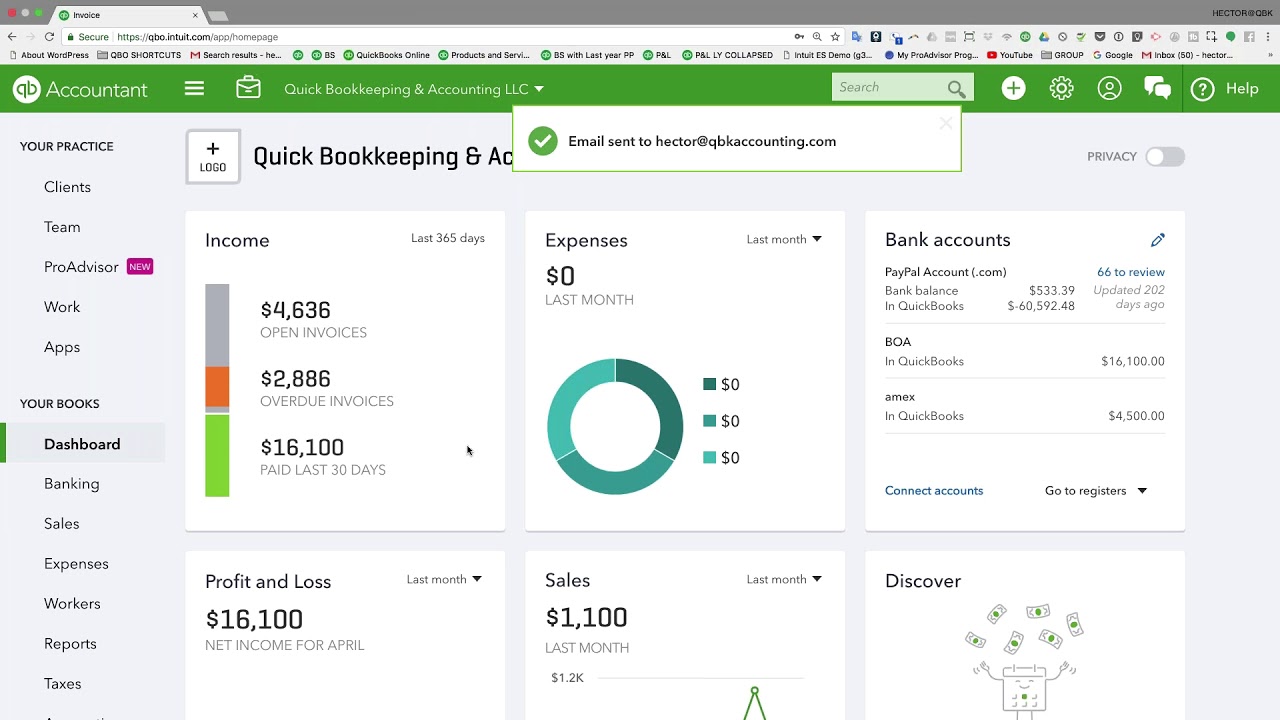
Task: Go back in browser history
Action: (12, 37)
